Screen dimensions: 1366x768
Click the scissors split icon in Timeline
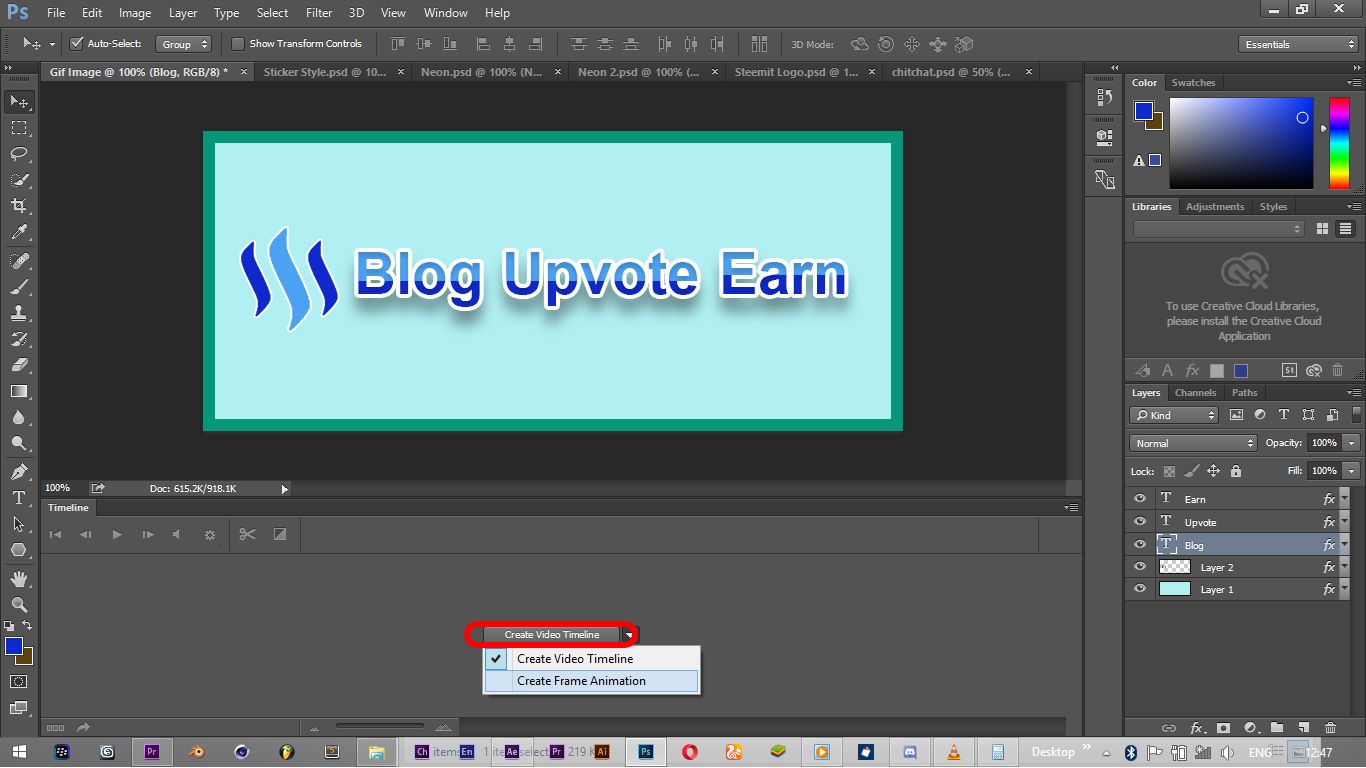point(247,535)
